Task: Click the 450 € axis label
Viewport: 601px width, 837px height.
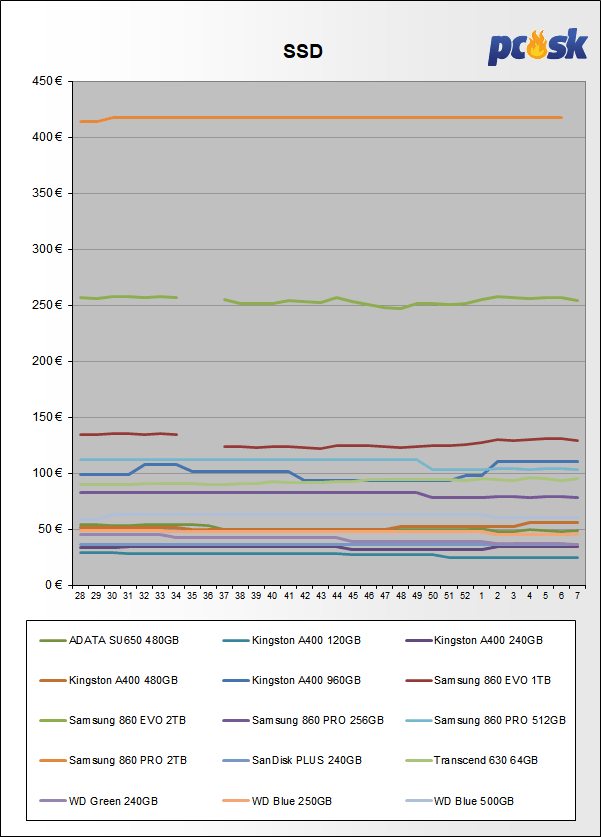Action: (47, 81)
